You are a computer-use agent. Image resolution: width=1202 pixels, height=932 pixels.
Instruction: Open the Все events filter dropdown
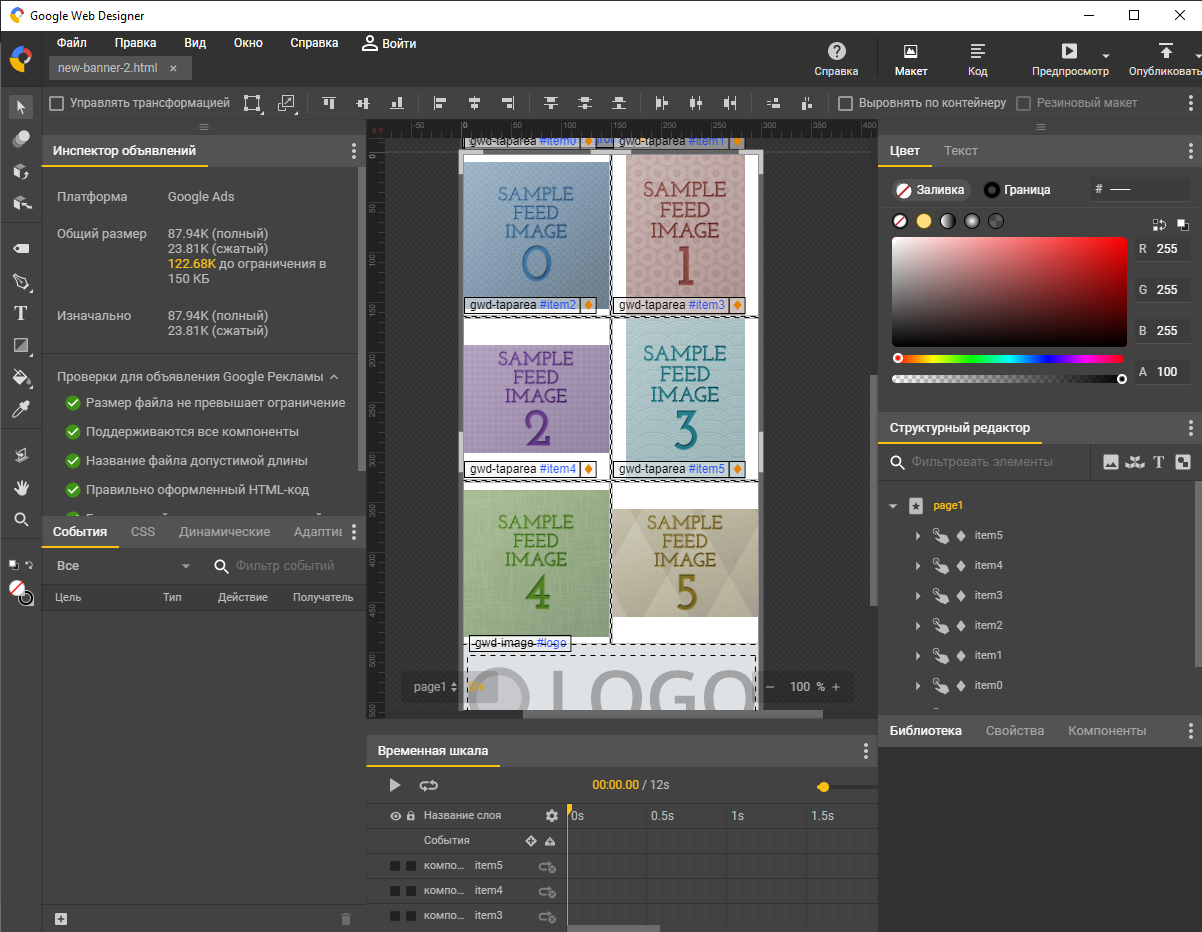124,566
